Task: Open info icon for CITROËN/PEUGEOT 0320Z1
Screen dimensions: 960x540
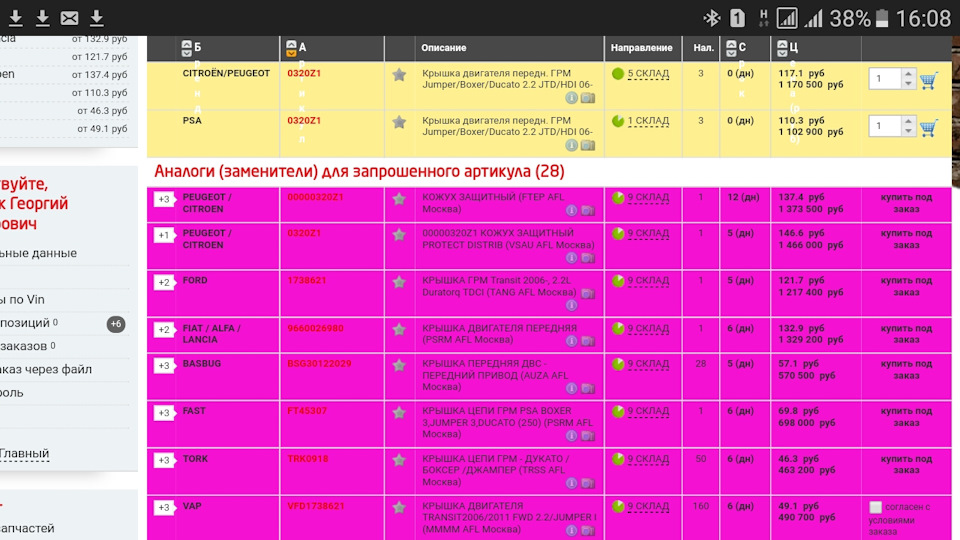Action: pyautogui.click(x=571, y=98)
